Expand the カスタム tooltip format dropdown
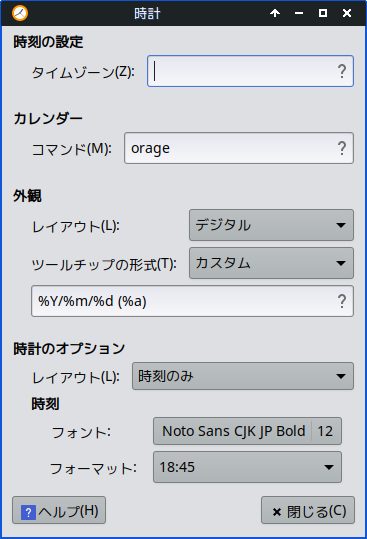 tap(271, 263)
